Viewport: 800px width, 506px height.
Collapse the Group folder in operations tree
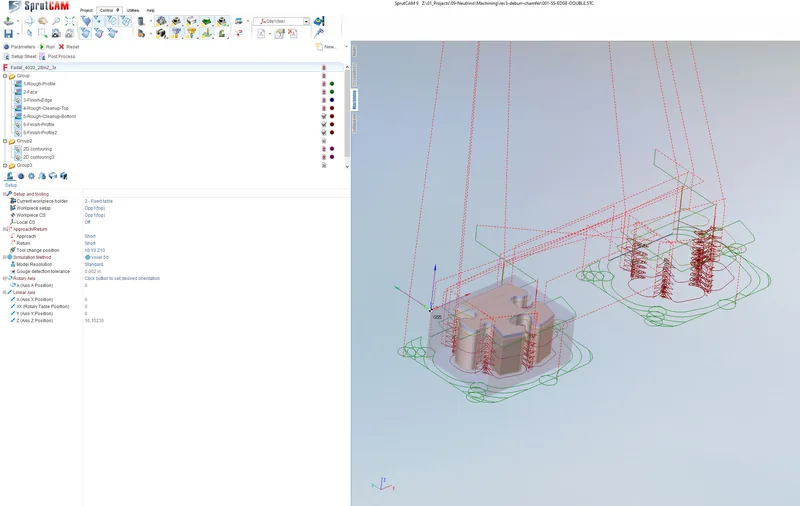(x=5, y=76)
